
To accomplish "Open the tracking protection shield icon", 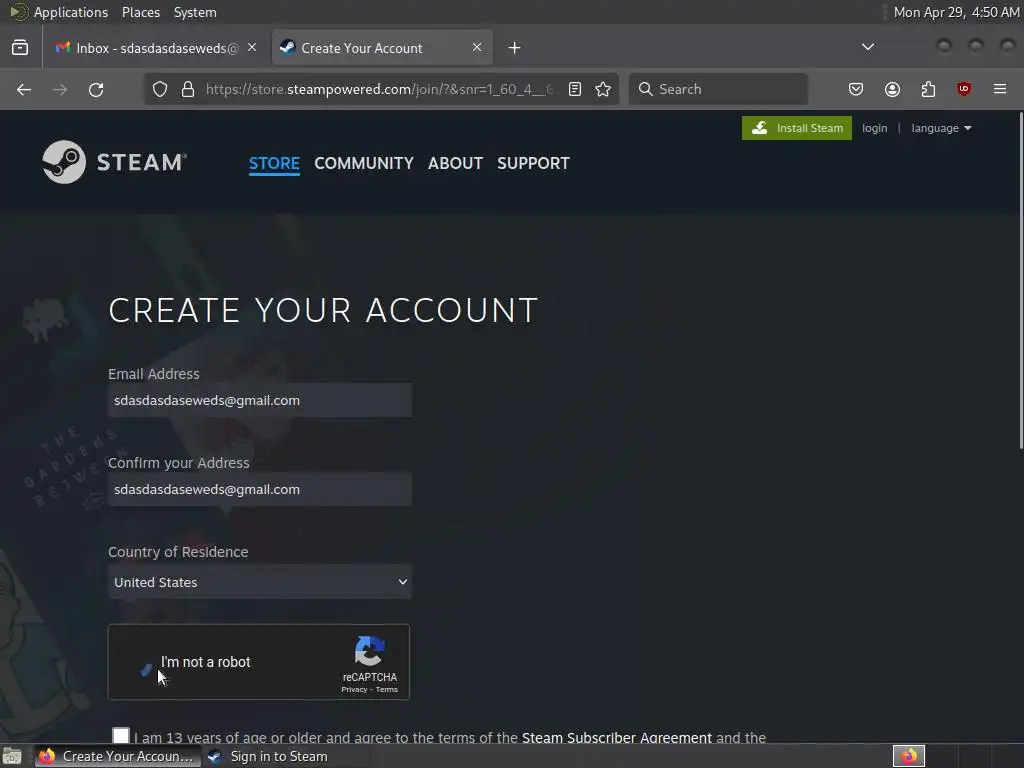I will pyautogui.click(x=160, y=89).
